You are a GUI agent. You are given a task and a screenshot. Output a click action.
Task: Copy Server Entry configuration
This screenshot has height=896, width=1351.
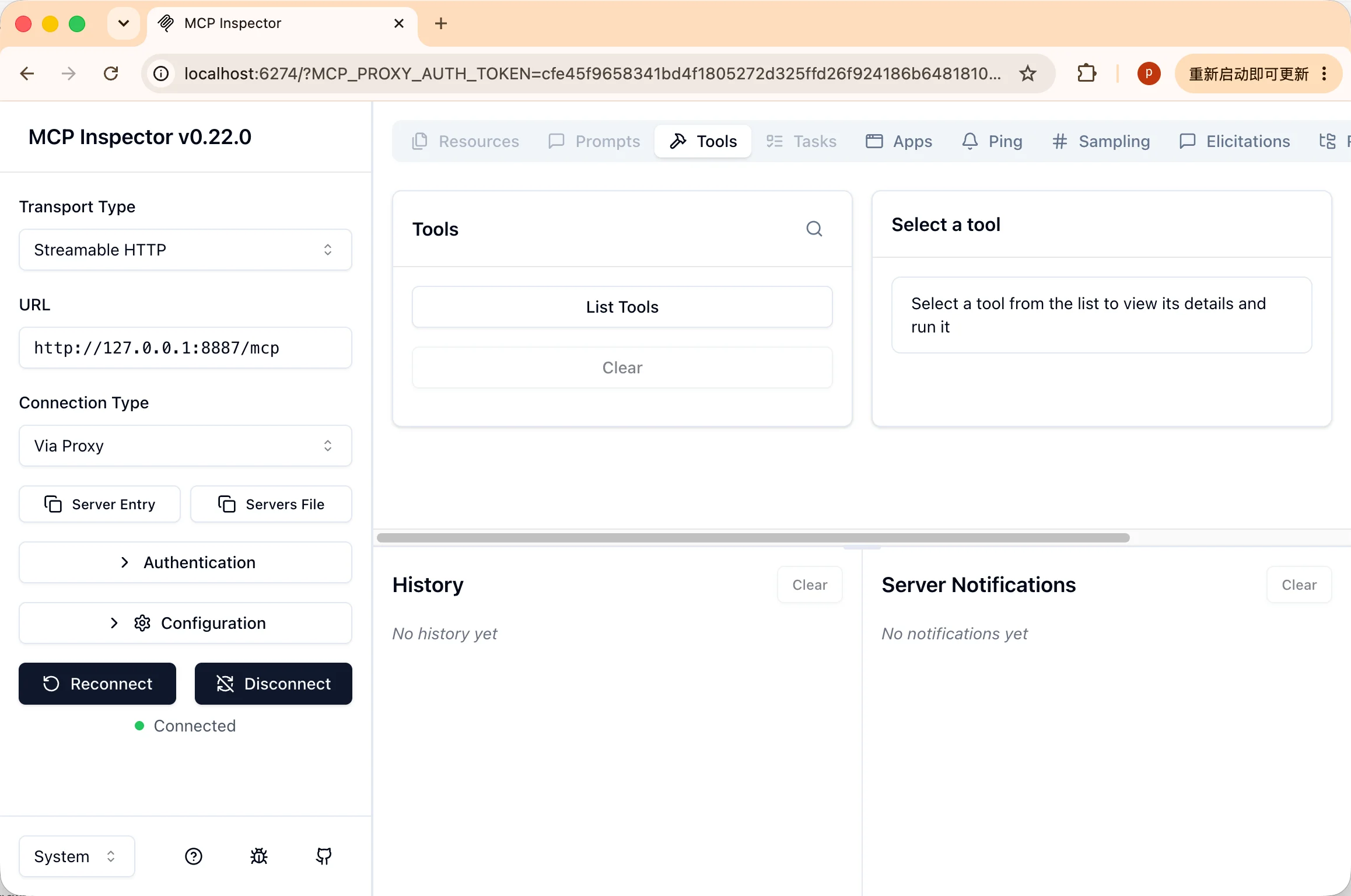[100, 504]
